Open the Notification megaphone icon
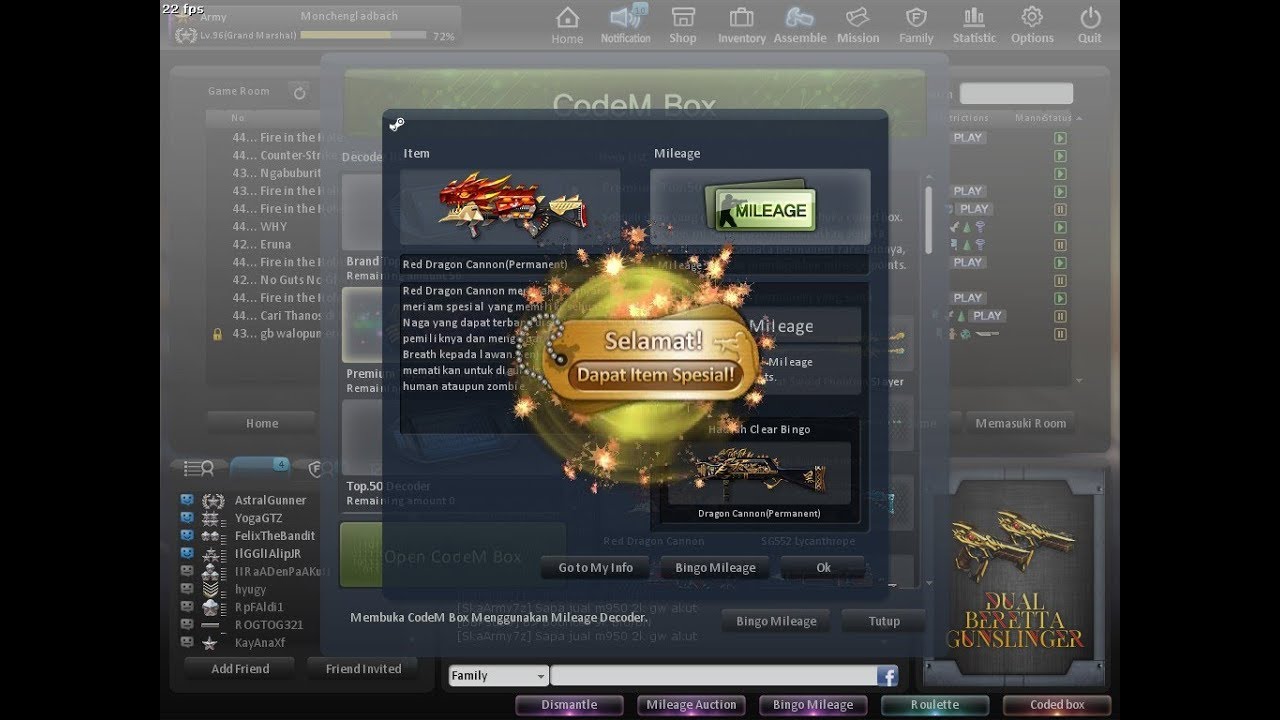Screen dimensions: 1280x720 coord(625,25)
